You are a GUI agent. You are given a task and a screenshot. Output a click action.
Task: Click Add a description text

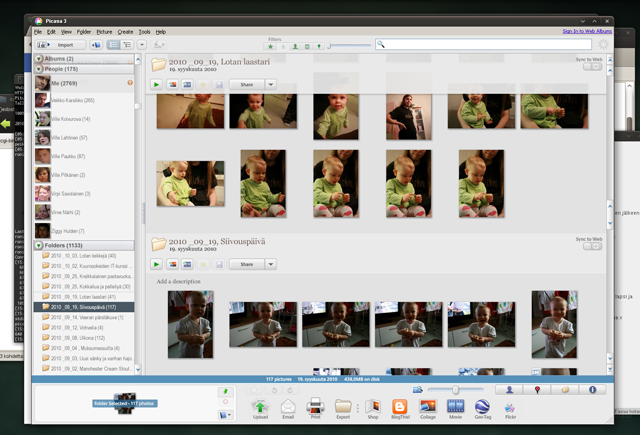click(x=178, y=281)
